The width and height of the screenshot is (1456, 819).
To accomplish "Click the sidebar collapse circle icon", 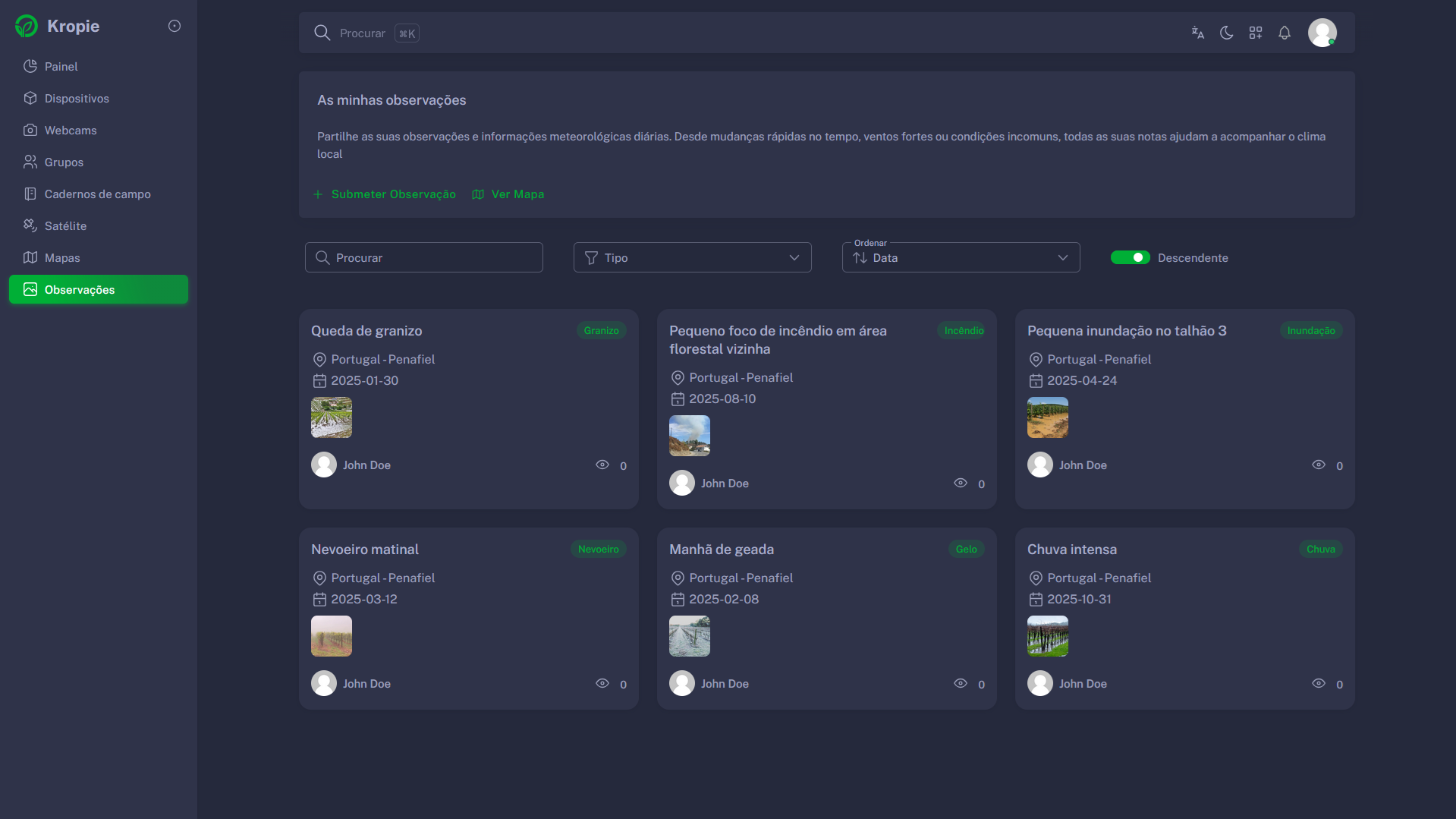I will point(175,26).
